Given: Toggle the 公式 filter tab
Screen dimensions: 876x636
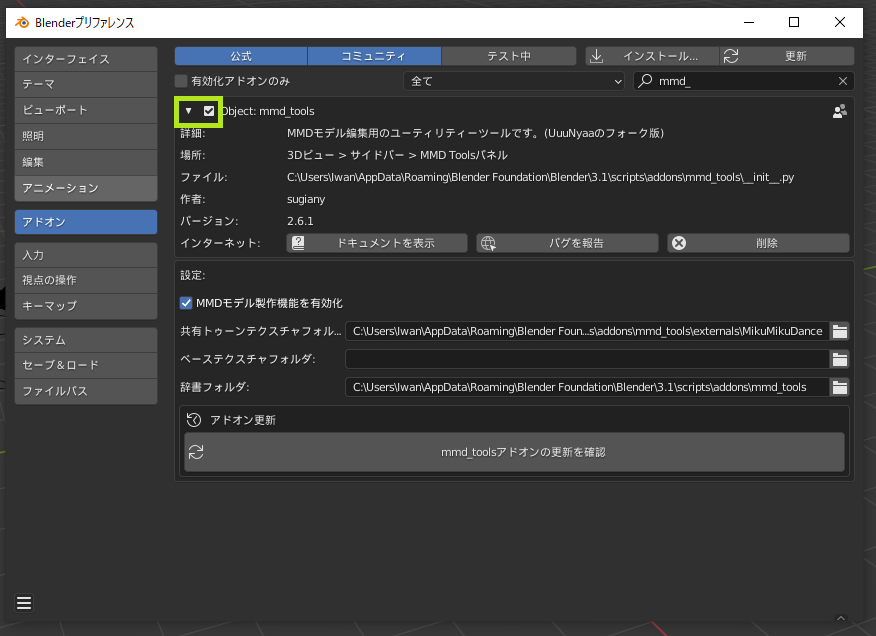Looking at the screenshot, I should point(241,56).
